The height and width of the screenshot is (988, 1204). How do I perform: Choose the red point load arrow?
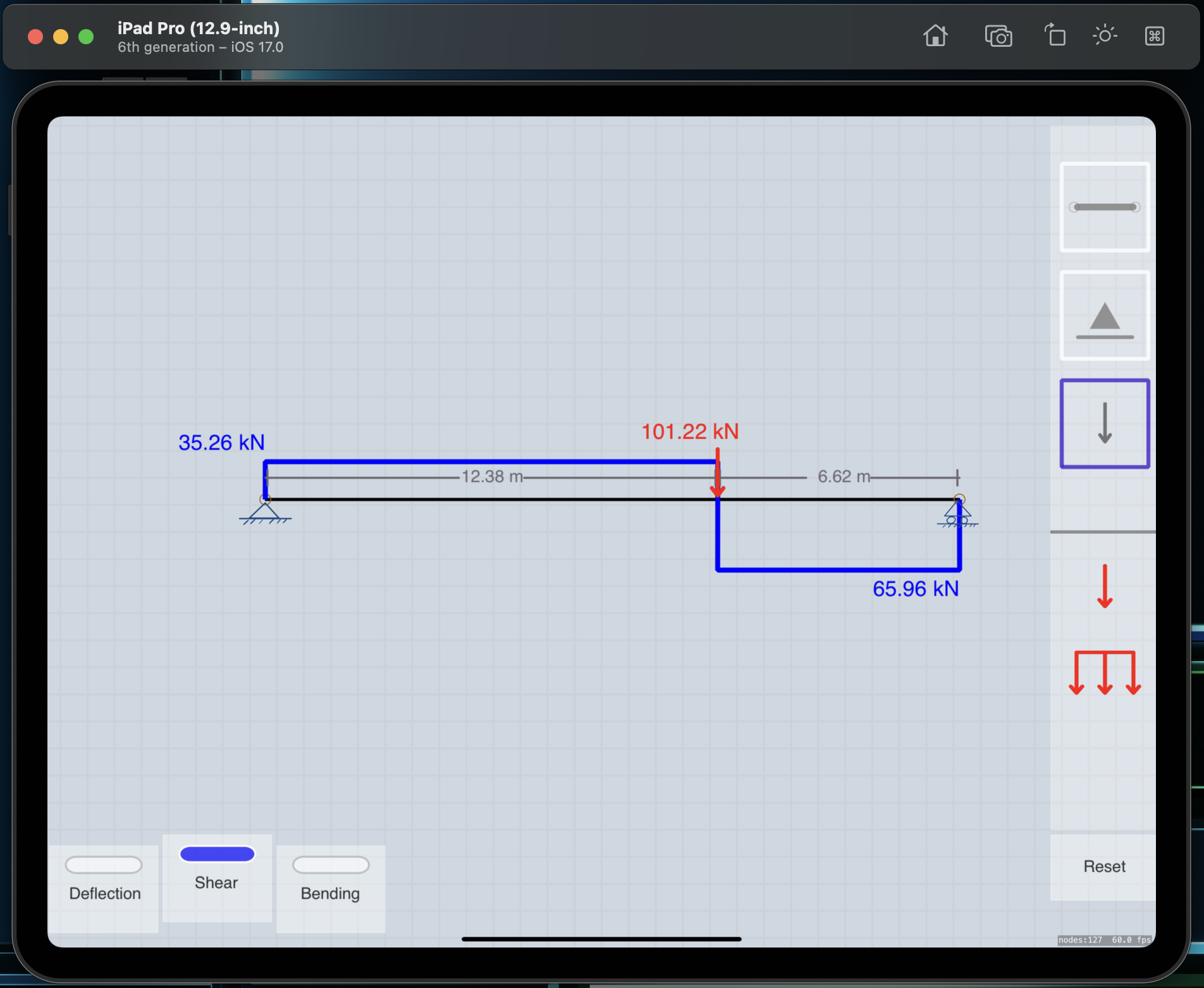click(x=1105, y=586)
